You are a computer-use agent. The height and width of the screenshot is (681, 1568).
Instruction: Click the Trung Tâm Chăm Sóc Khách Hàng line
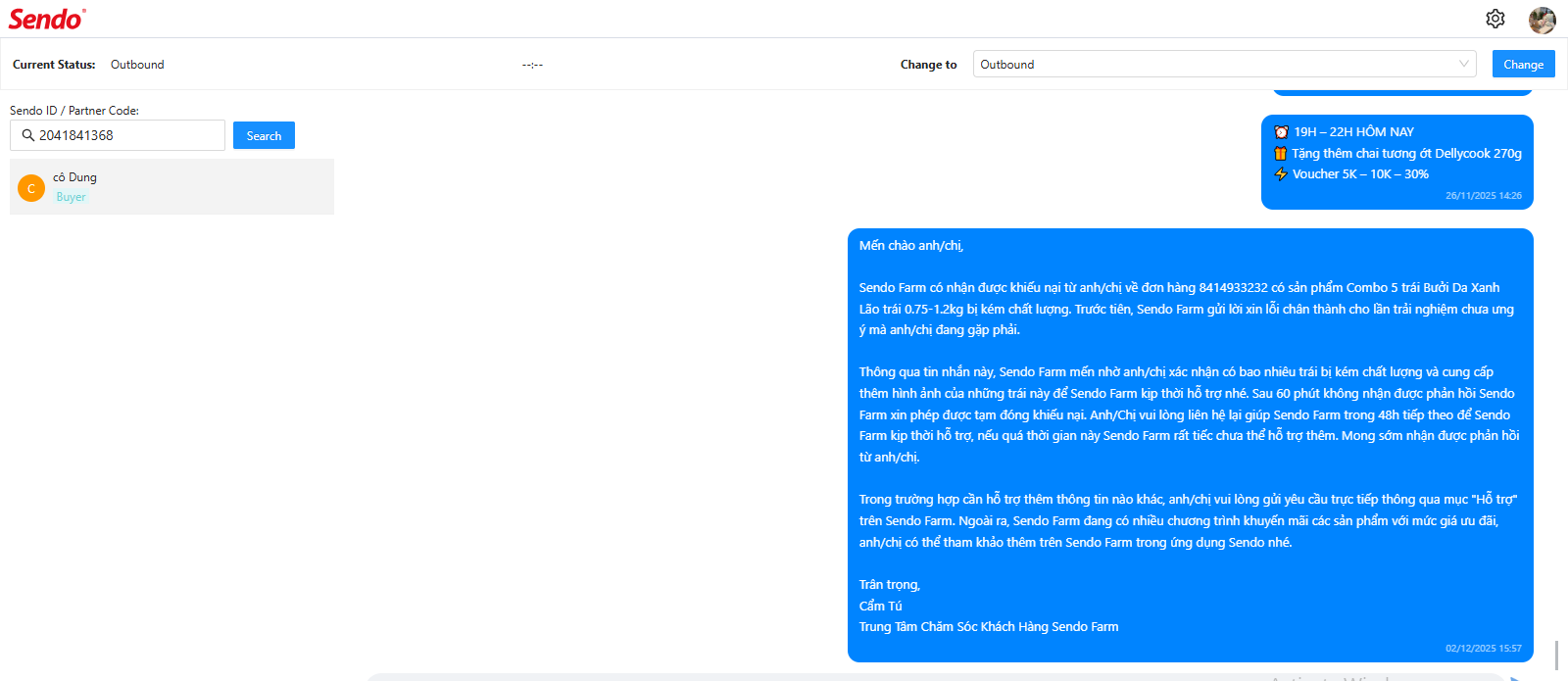coord(989,627)
